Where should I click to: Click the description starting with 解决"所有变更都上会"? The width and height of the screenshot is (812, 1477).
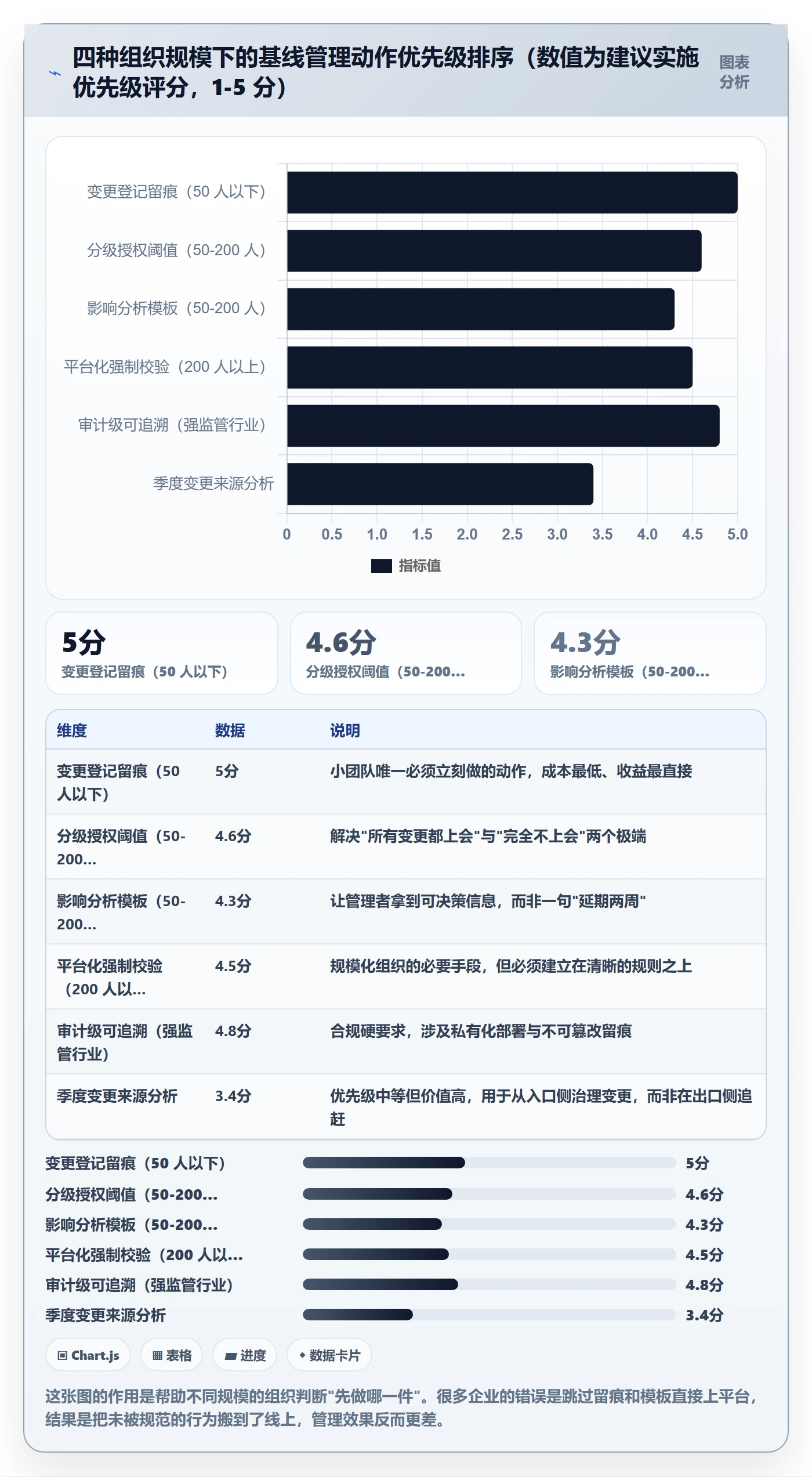[488, 836]
